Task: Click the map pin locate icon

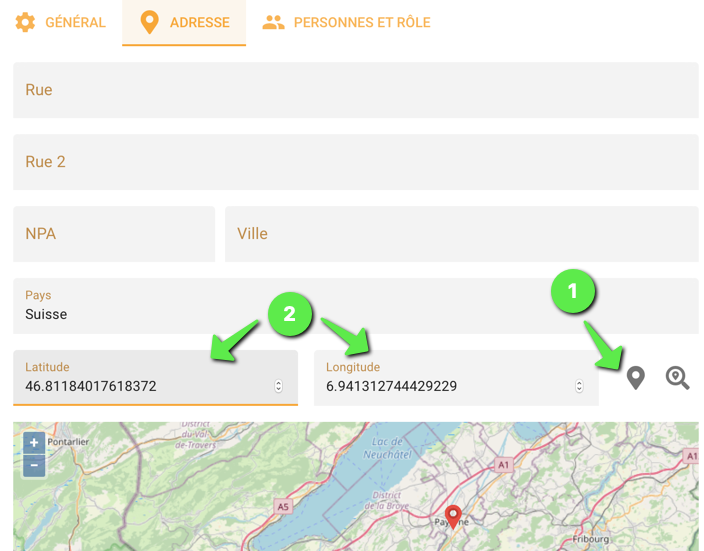Action: coord(635,378)
